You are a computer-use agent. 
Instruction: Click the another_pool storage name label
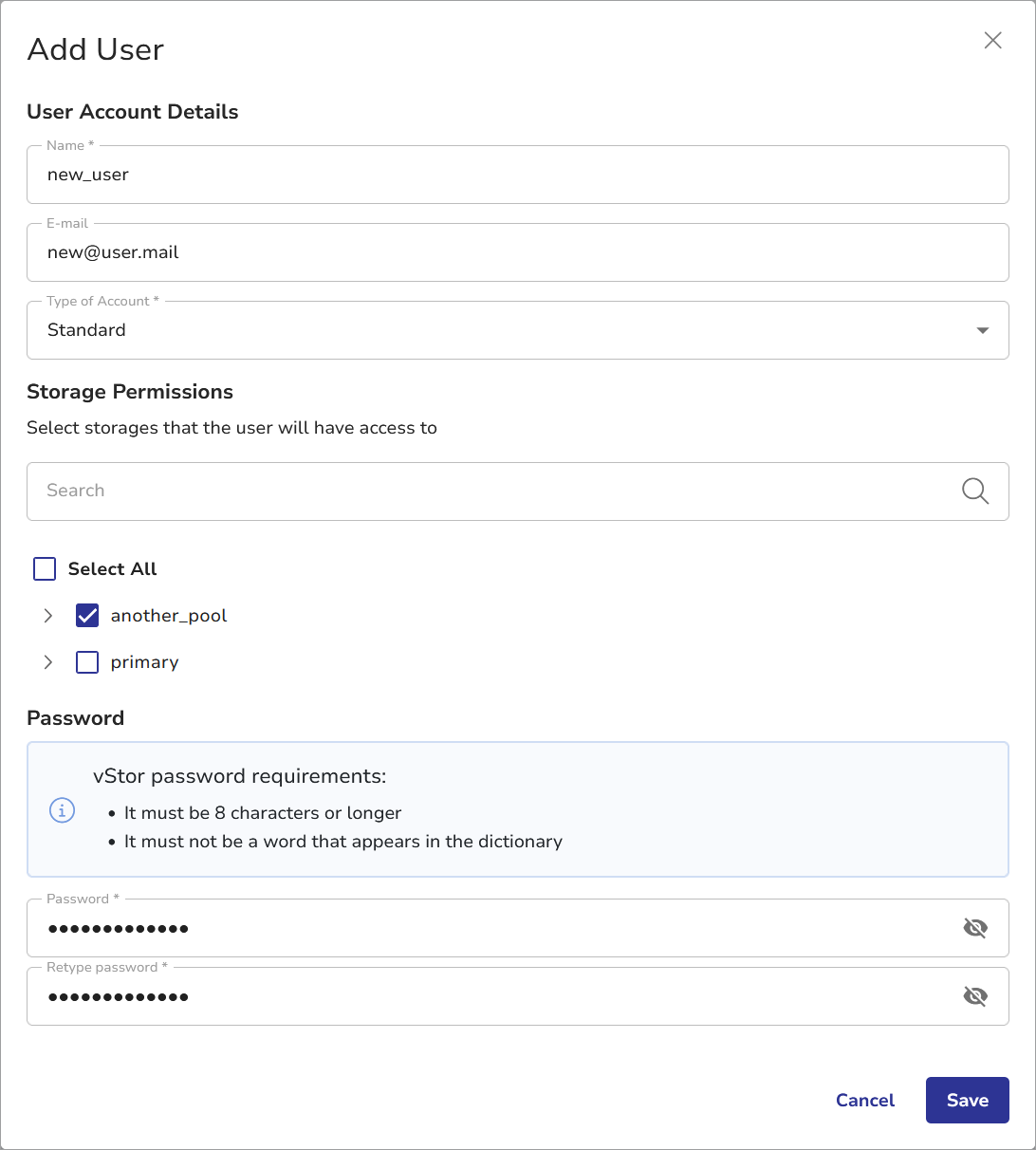click(169, 616)
